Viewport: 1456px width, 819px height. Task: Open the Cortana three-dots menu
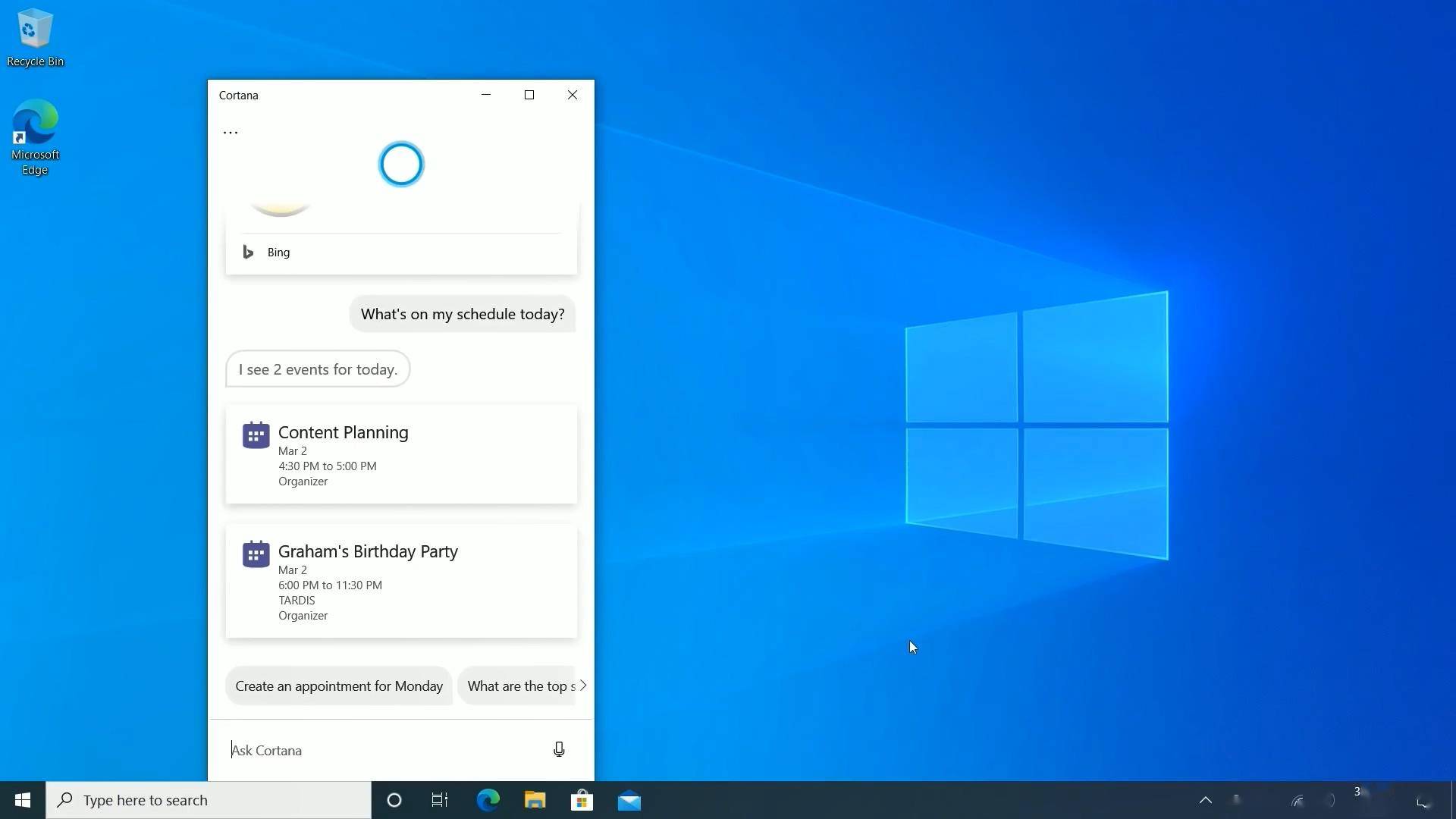[231, 132]
